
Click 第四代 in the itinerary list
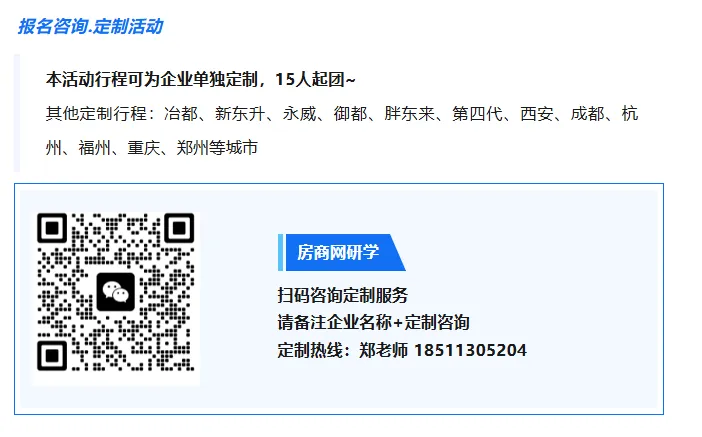[x=477, y=114]
